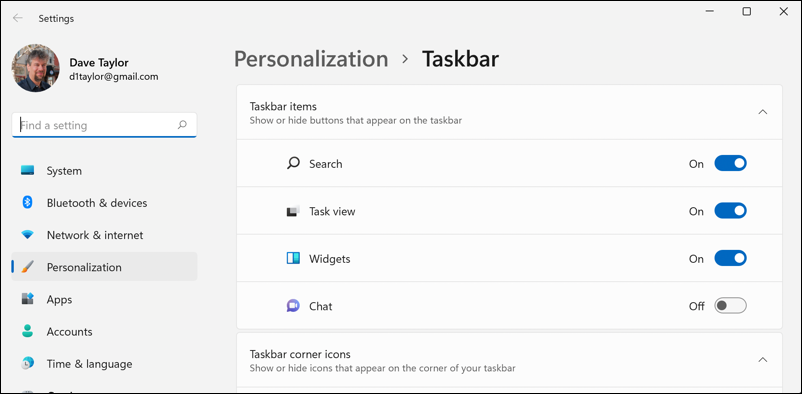Click the Chat icon in taskbar items
Viewport: 802px width, 394px height.
(293, 306)
